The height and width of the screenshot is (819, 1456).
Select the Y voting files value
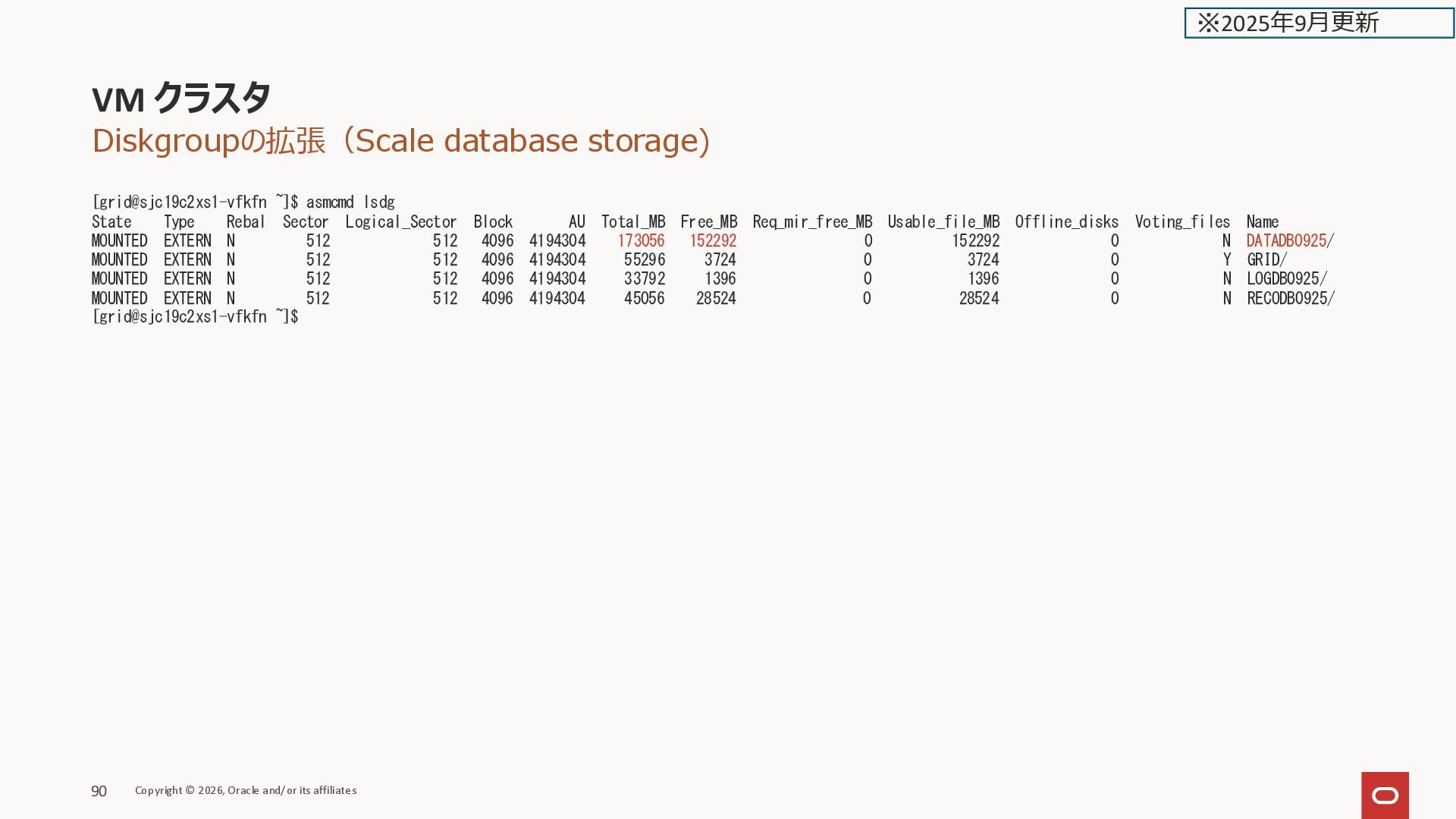(x=1226, y=260)
